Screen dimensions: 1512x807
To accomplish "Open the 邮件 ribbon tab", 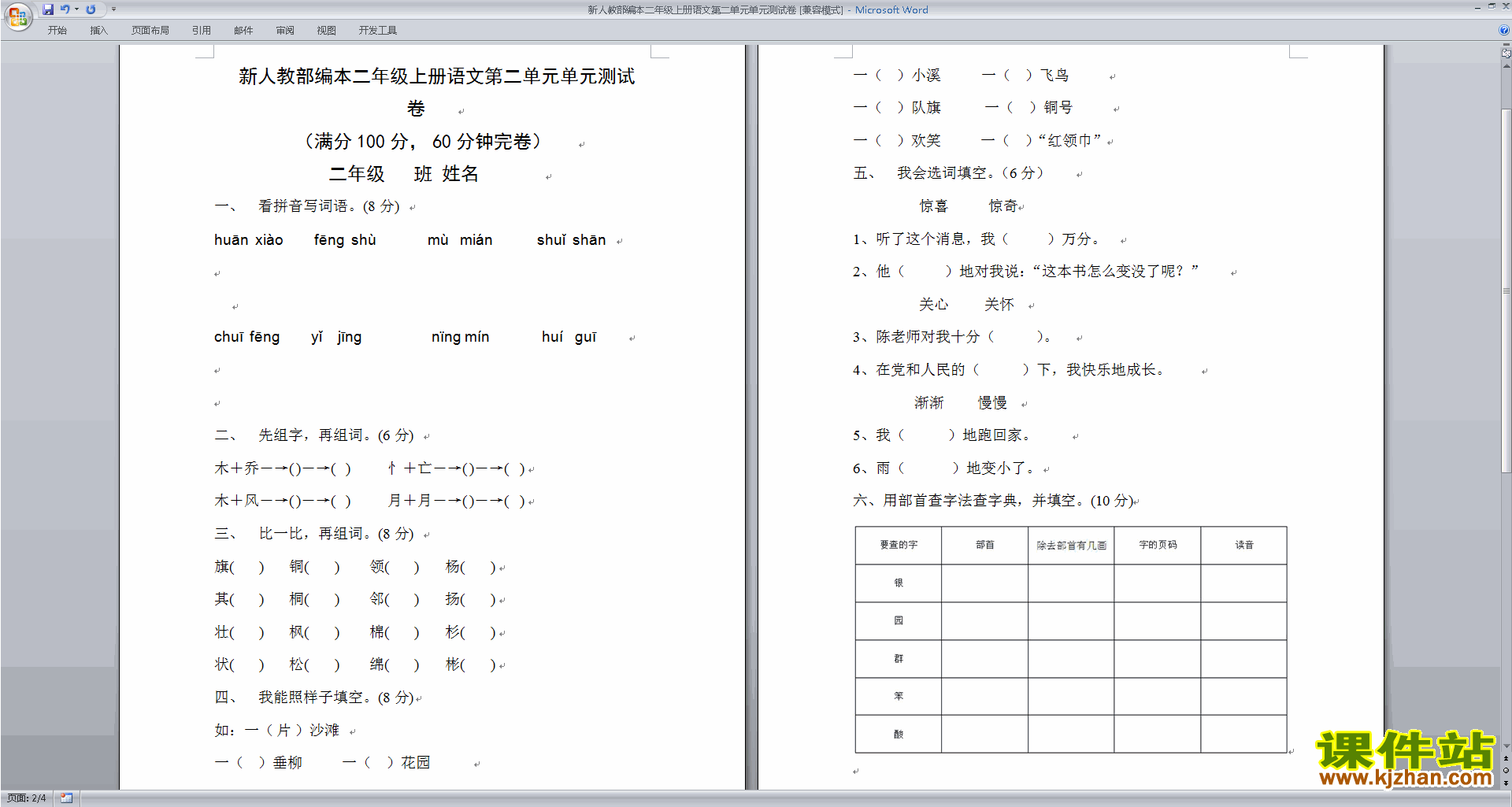I will [x=243, y=31].
